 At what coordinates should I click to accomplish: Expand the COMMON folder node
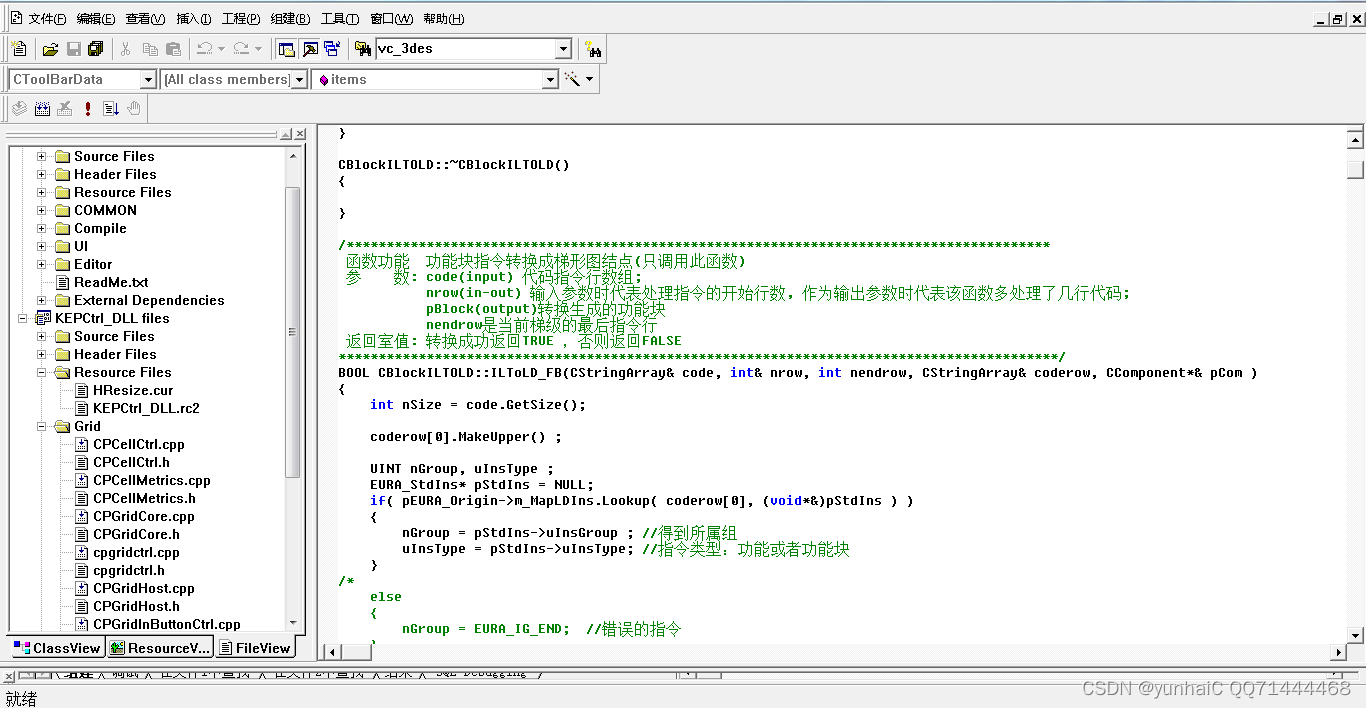[x=42, y=210]
